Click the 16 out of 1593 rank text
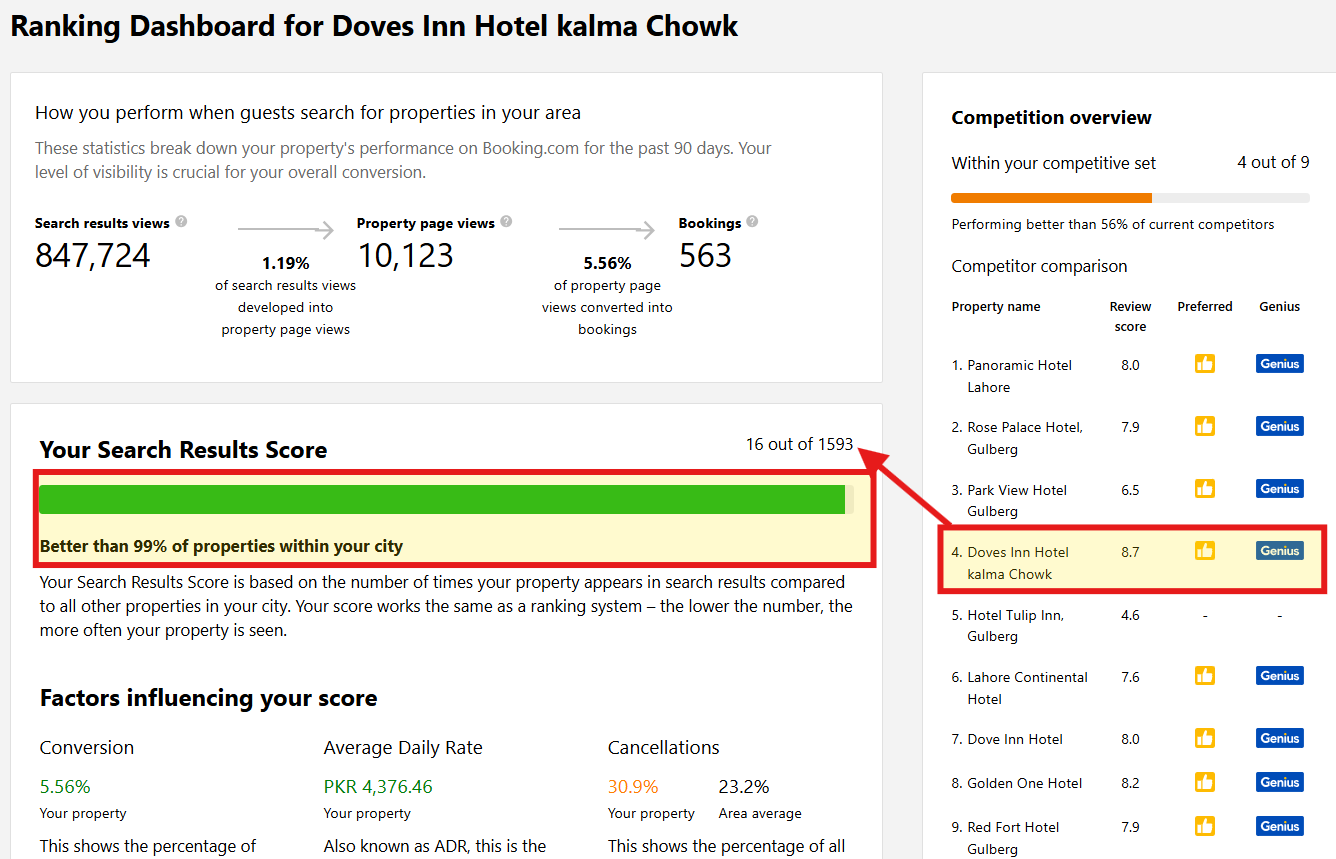 pos(799,444)
